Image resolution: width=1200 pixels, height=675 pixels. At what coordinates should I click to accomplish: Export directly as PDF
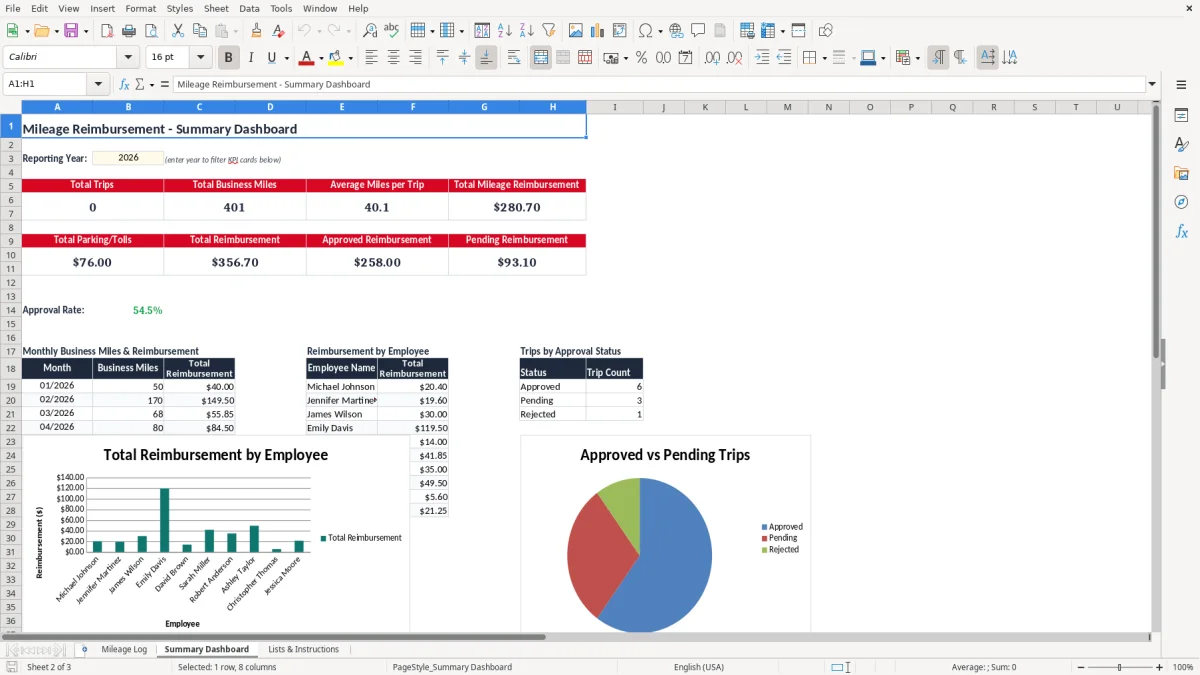pos(106,31)
